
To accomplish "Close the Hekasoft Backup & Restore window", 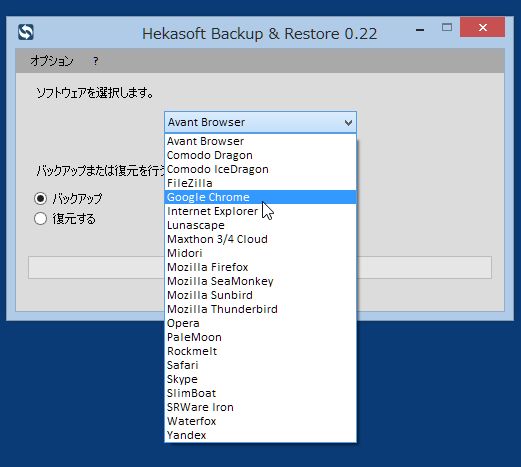I will (x=482, y=27).
